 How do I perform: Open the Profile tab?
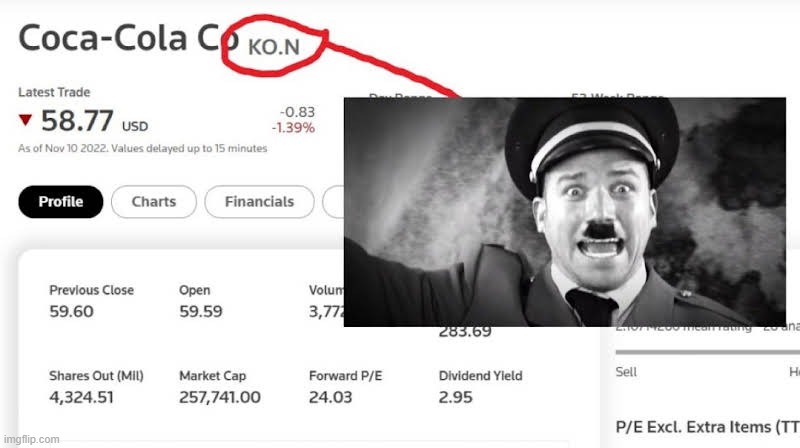[61, 202]
